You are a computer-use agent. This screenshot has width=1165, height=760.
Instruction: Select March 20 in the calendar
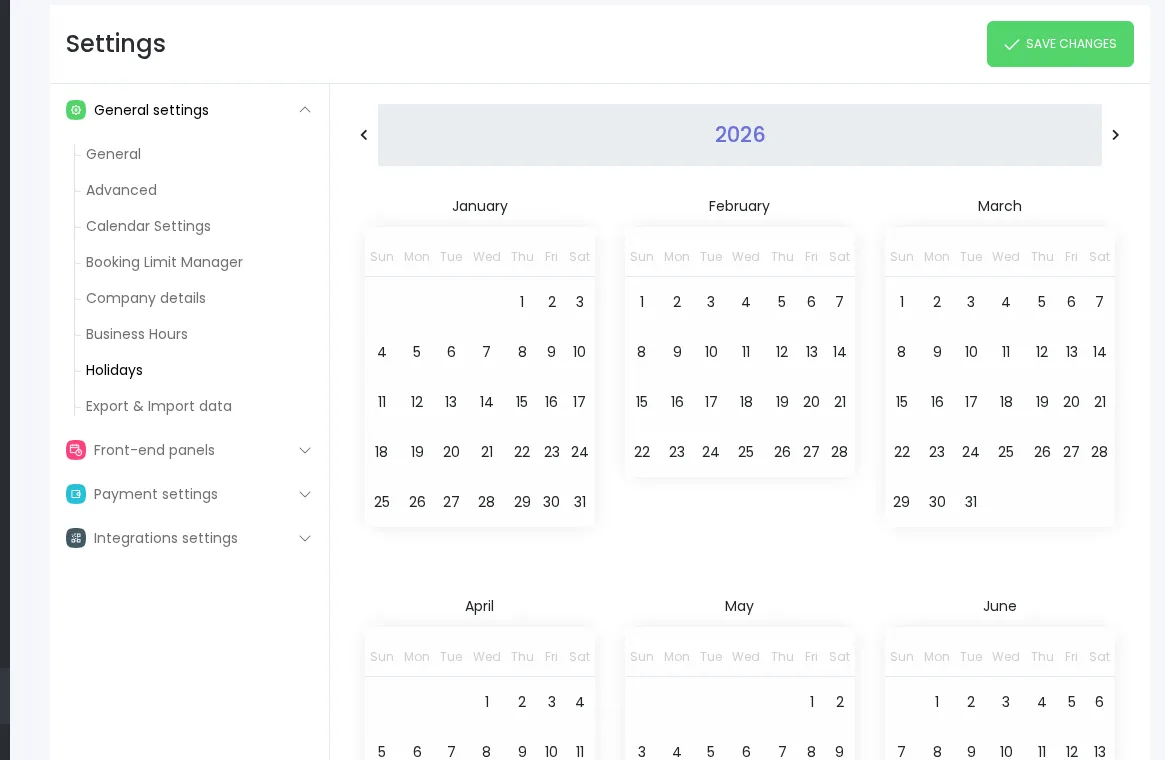(1071, 402)
